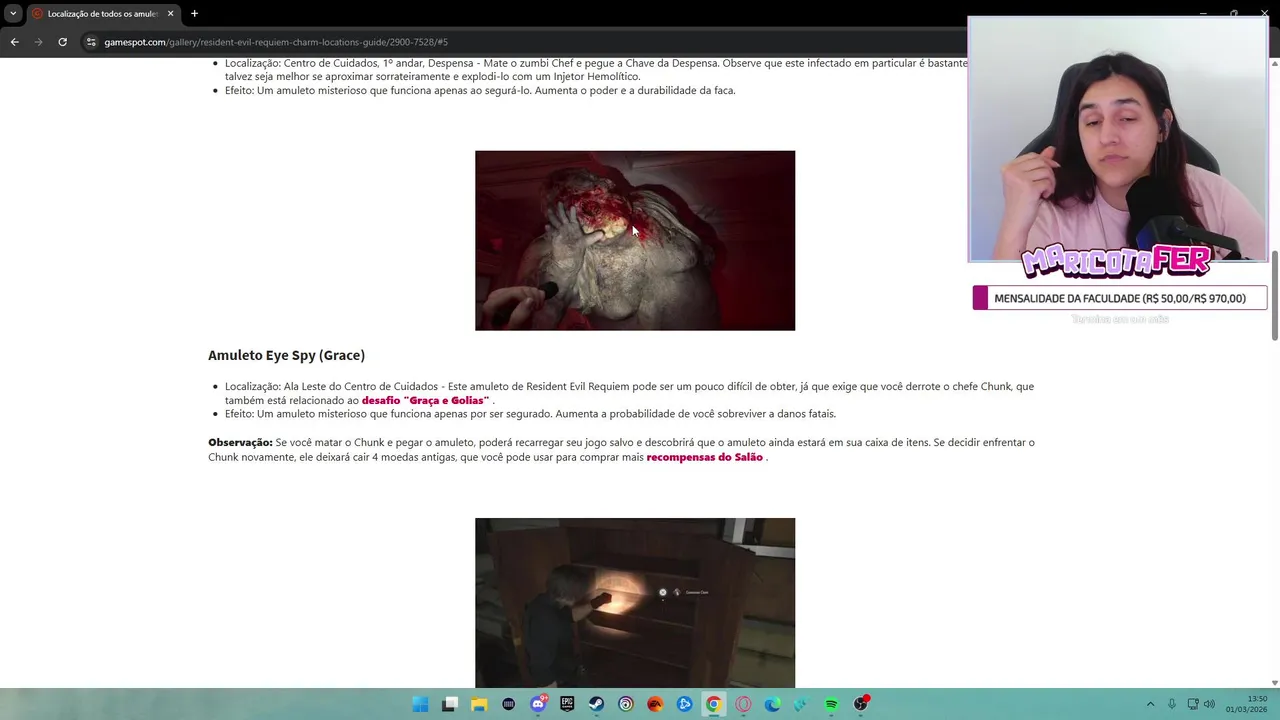Click the gamespot.com address bar URL
Screen dimensions: 1280x720
pyautogui.click(x=276, y=42)
